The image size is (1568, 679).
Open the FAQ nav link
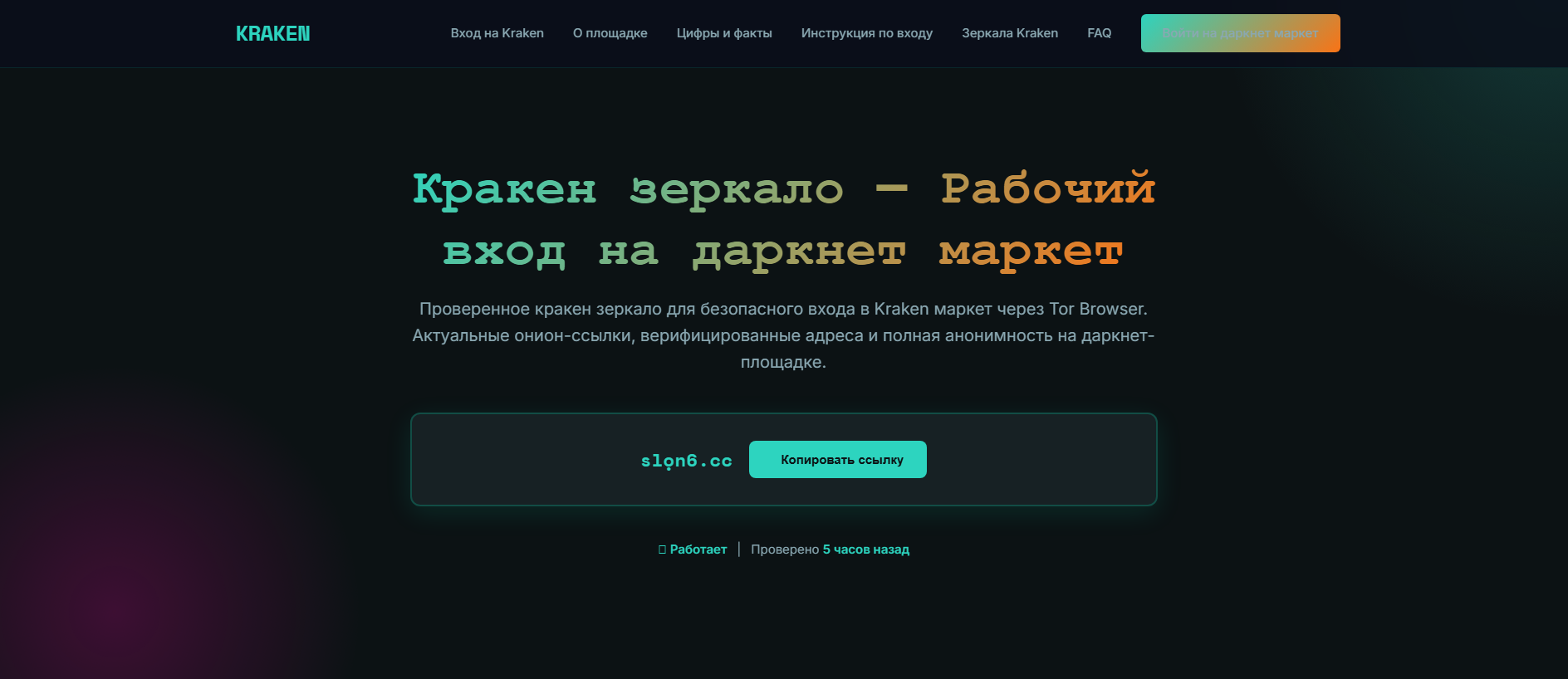pyautogui.click(x=1099, y=33)
